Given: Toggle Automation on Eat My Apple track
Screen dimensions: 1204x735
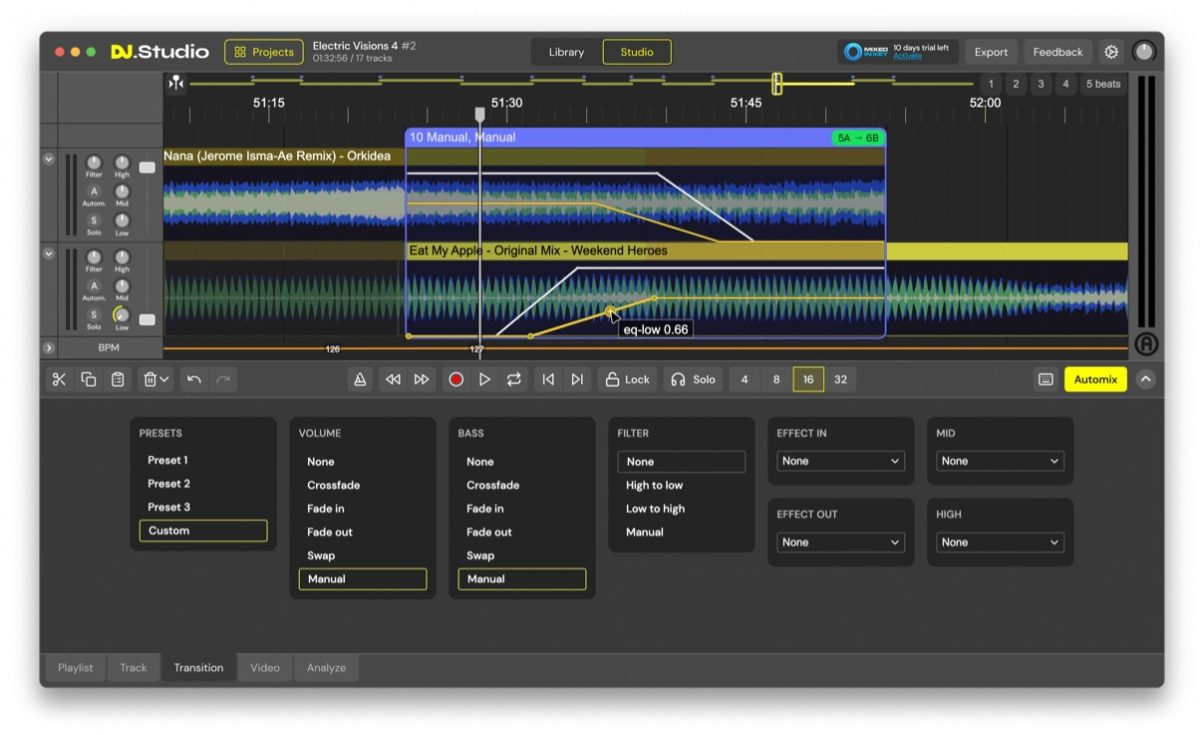Looking at the screenshot, I should (94, 286).
